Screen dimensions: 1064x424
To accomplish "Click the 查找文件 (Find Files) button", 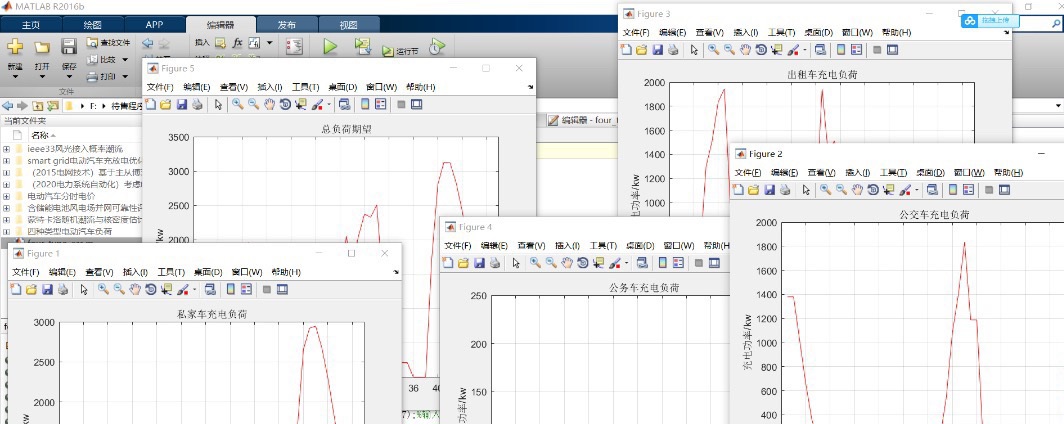I will click(109, 42).
